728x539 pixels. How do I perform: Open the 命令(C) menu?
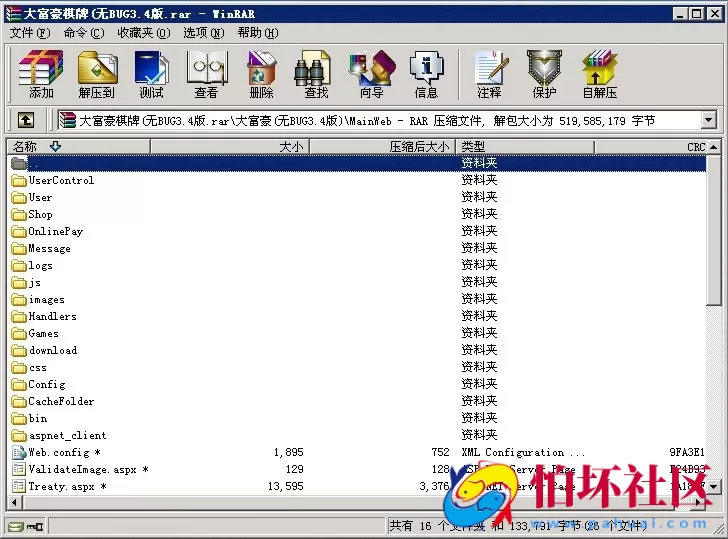[84, 33]
